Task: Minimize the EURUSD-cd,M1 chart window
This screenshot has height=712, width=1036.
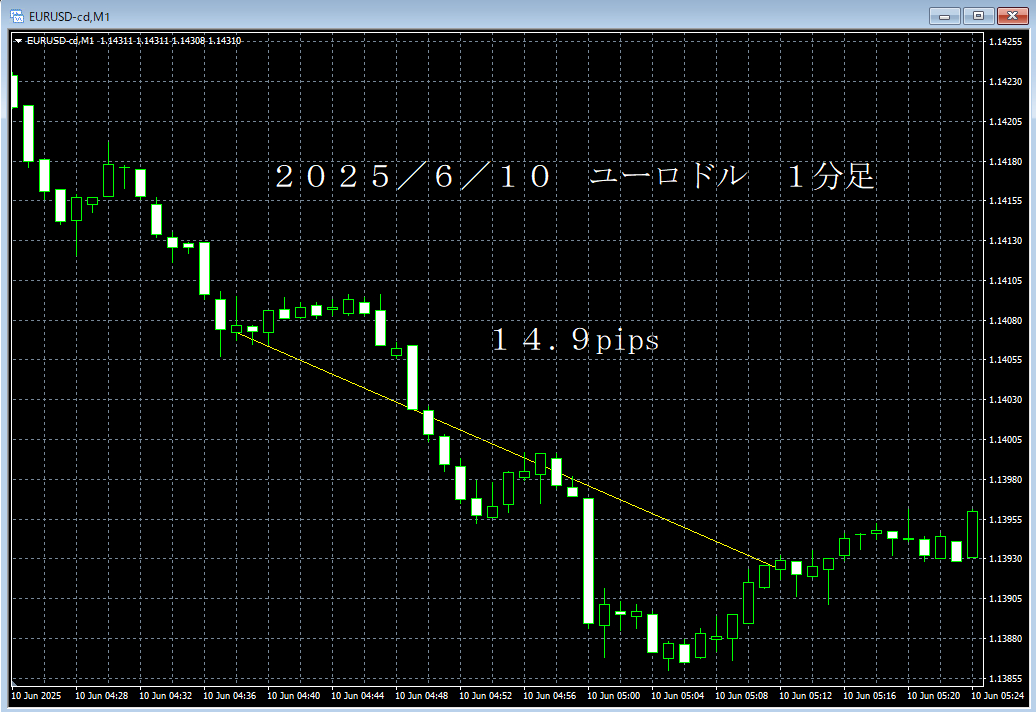Action: click(944, 16)
